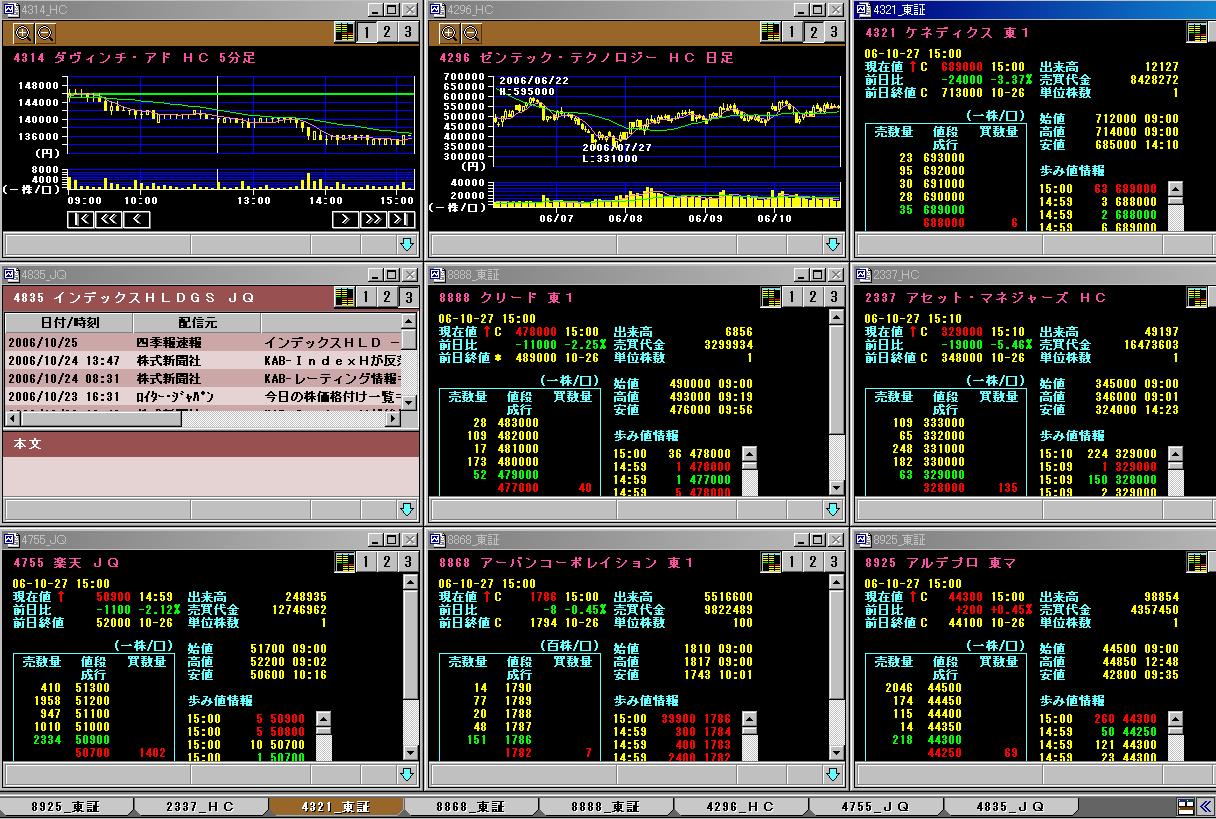Open the order board icon in 2337 アセット・マネジャーズ window
1216x819 pixels.
click(x=1196, y=297)
